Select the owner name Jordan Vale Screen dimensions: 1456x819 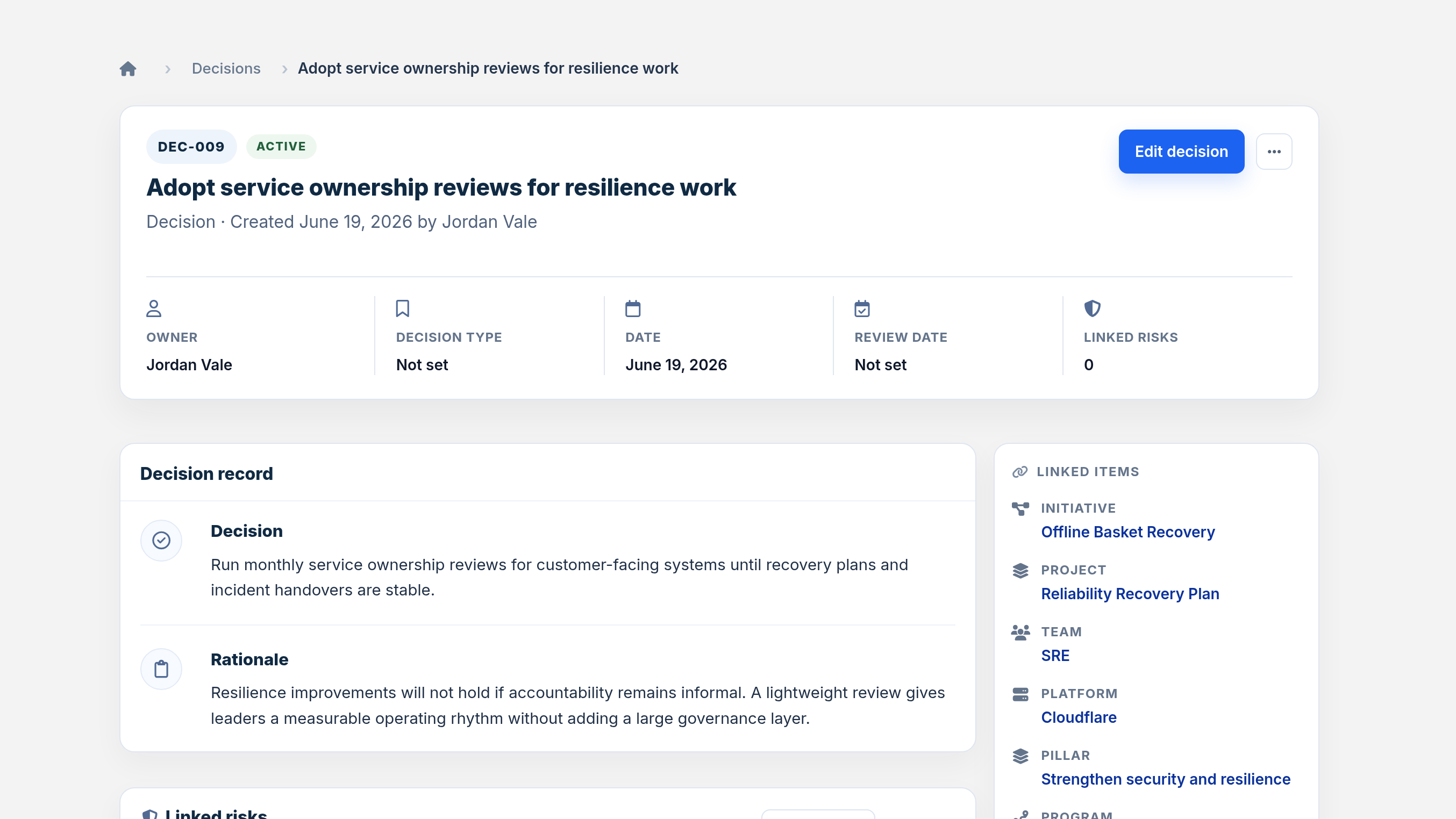tap(189, 365)
